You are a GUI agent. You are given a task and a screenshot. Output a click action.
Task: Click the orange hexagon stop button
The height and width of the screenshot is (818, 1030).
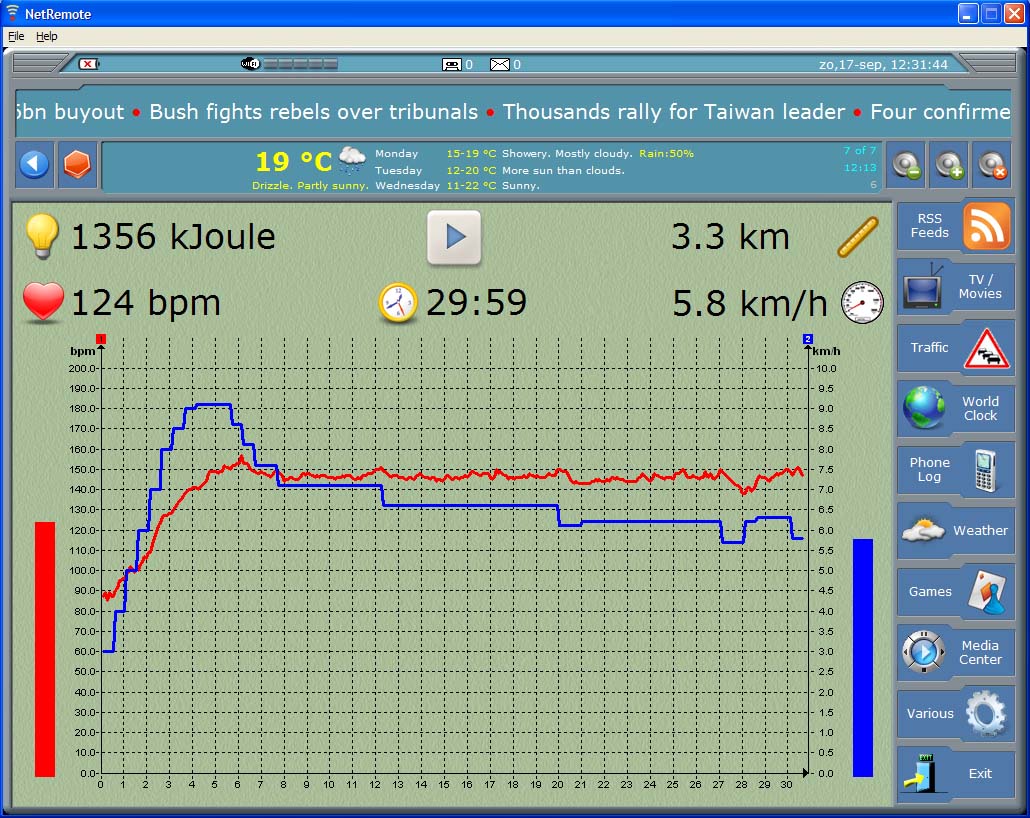[x=77, y=164]
